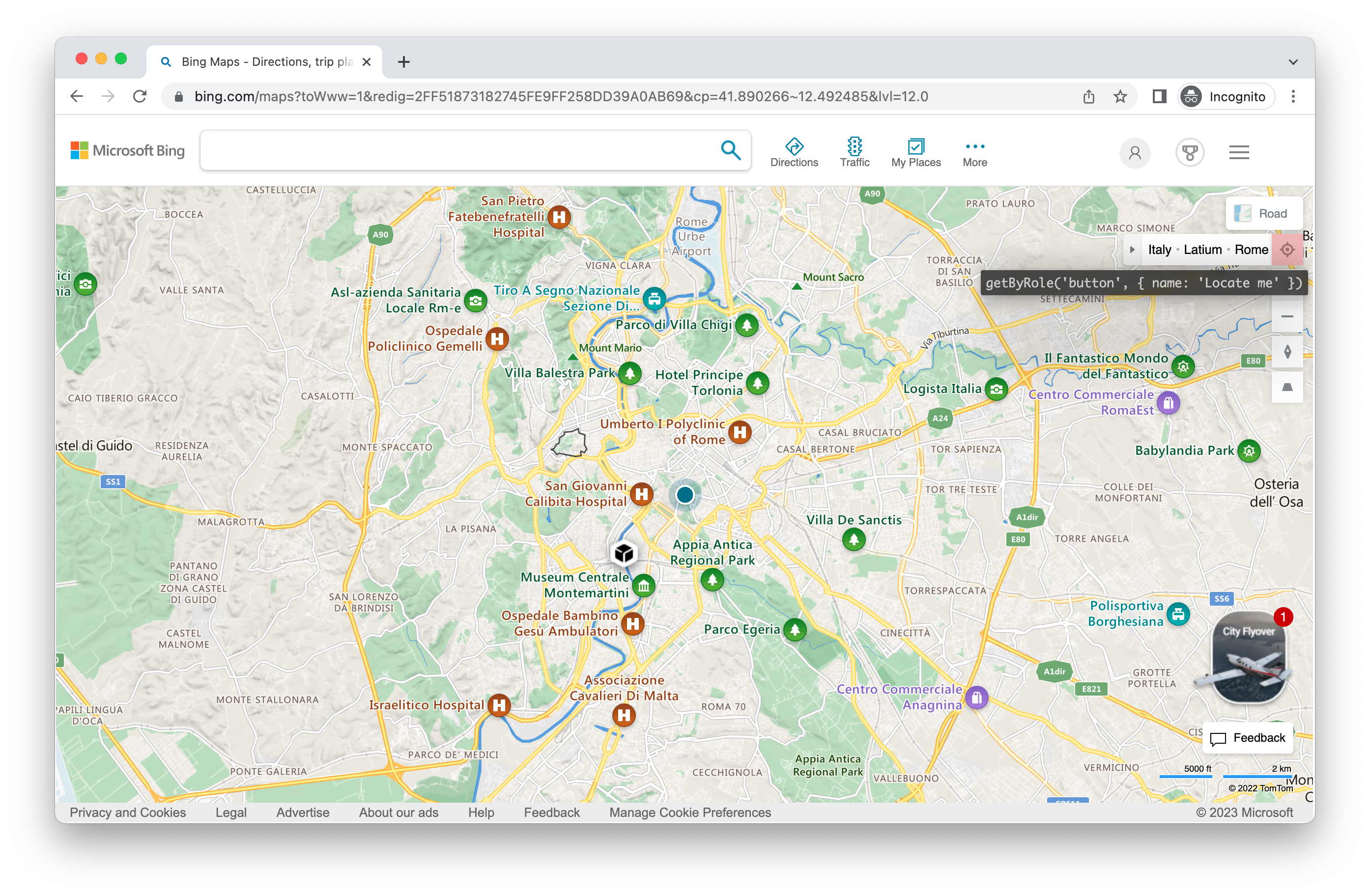Screen dimensions: 1370x896
Task: Select the Israelitico Hospital pin
Action: (499, 705)
